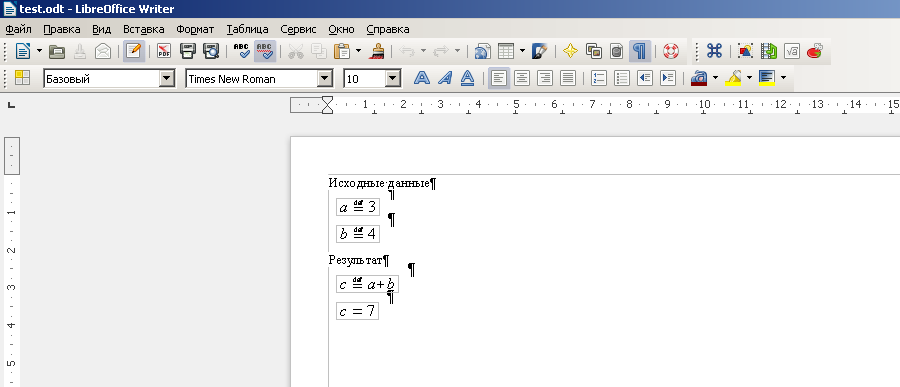Select justified paragraph alignment
Image resolution: width=900 pixels, height=387 pixels.
tap(567, 78)
